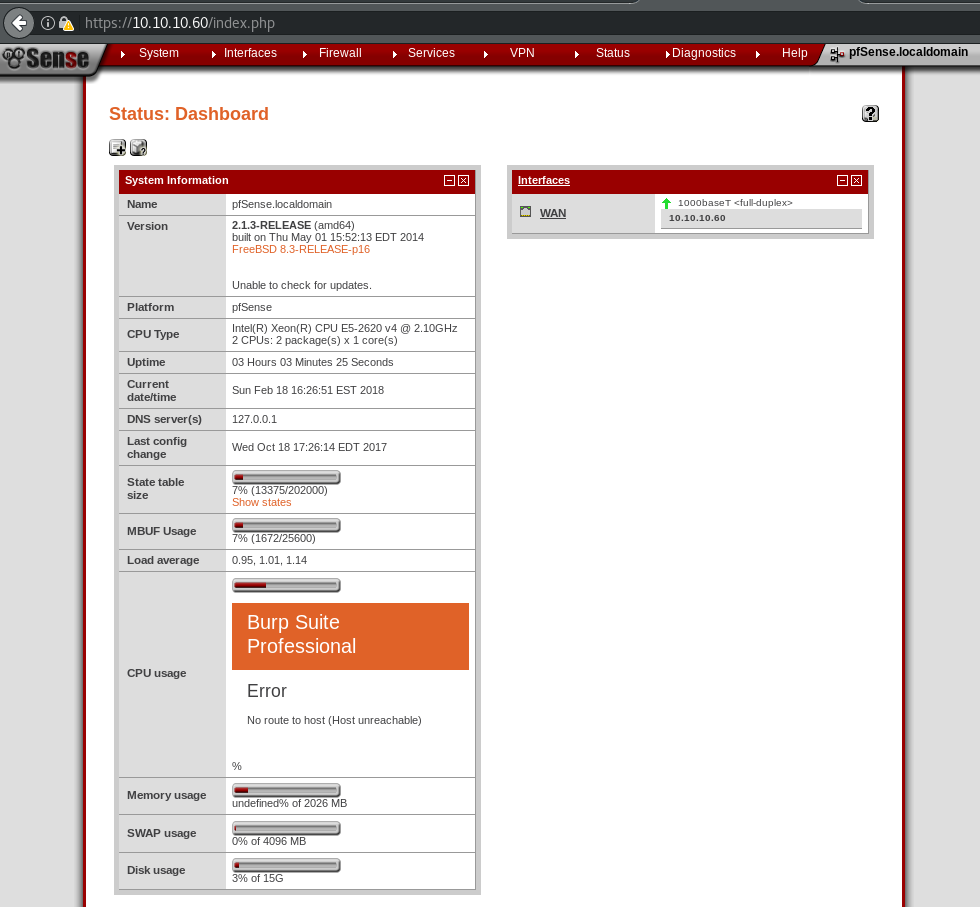The width and height of the screenshot is (980, 907).
Task: Open the Firewall menu
Action: [340, 53]
